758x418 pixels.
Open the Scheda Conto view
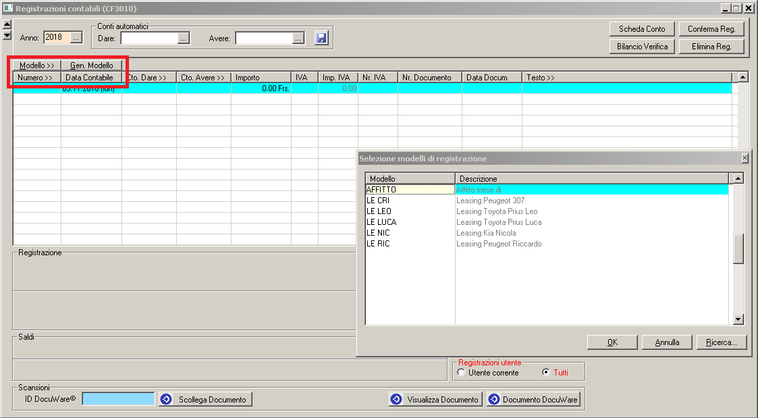641,29
